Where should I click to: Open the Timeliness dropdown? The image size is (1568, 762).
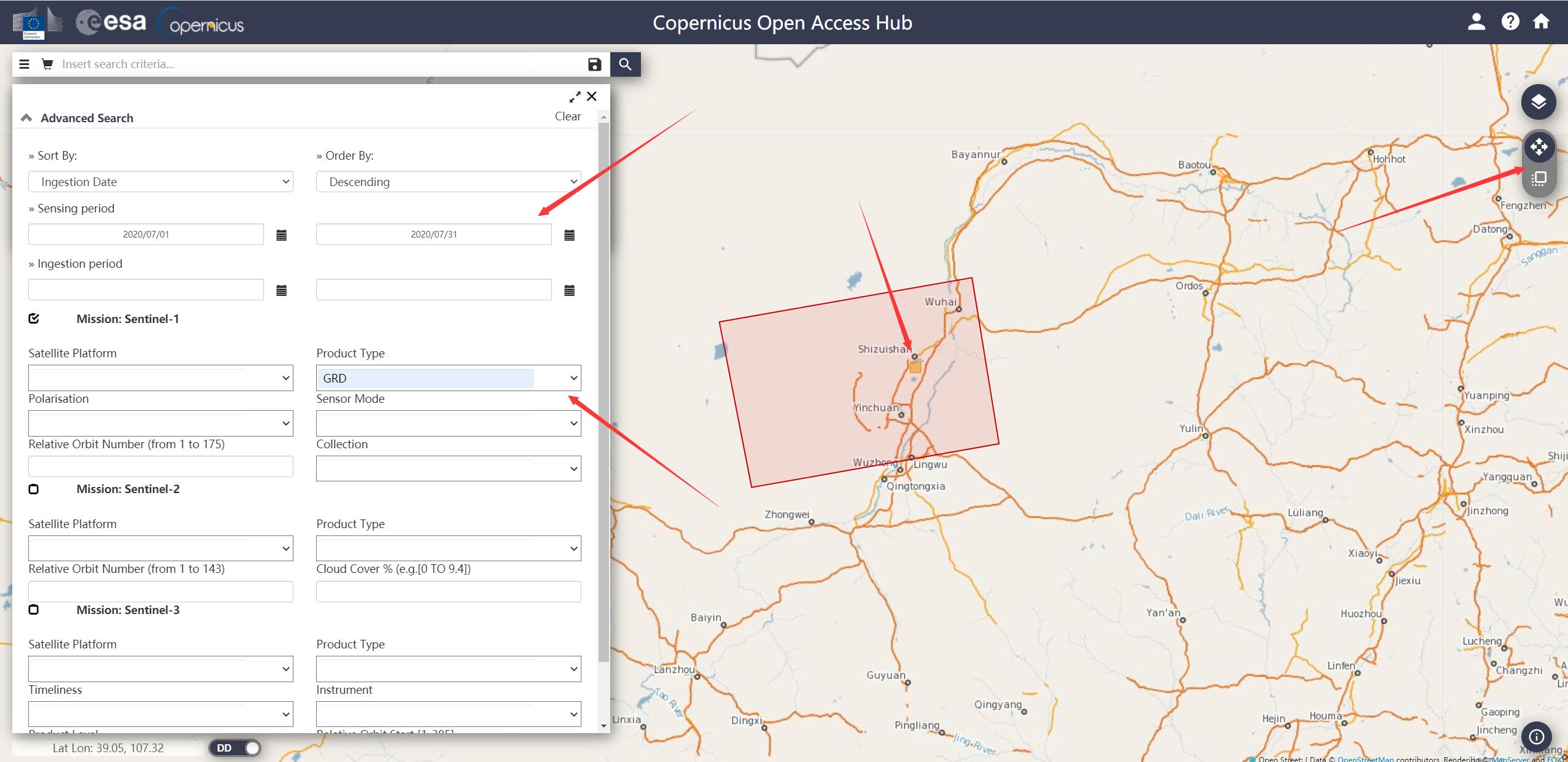(161, 714)
